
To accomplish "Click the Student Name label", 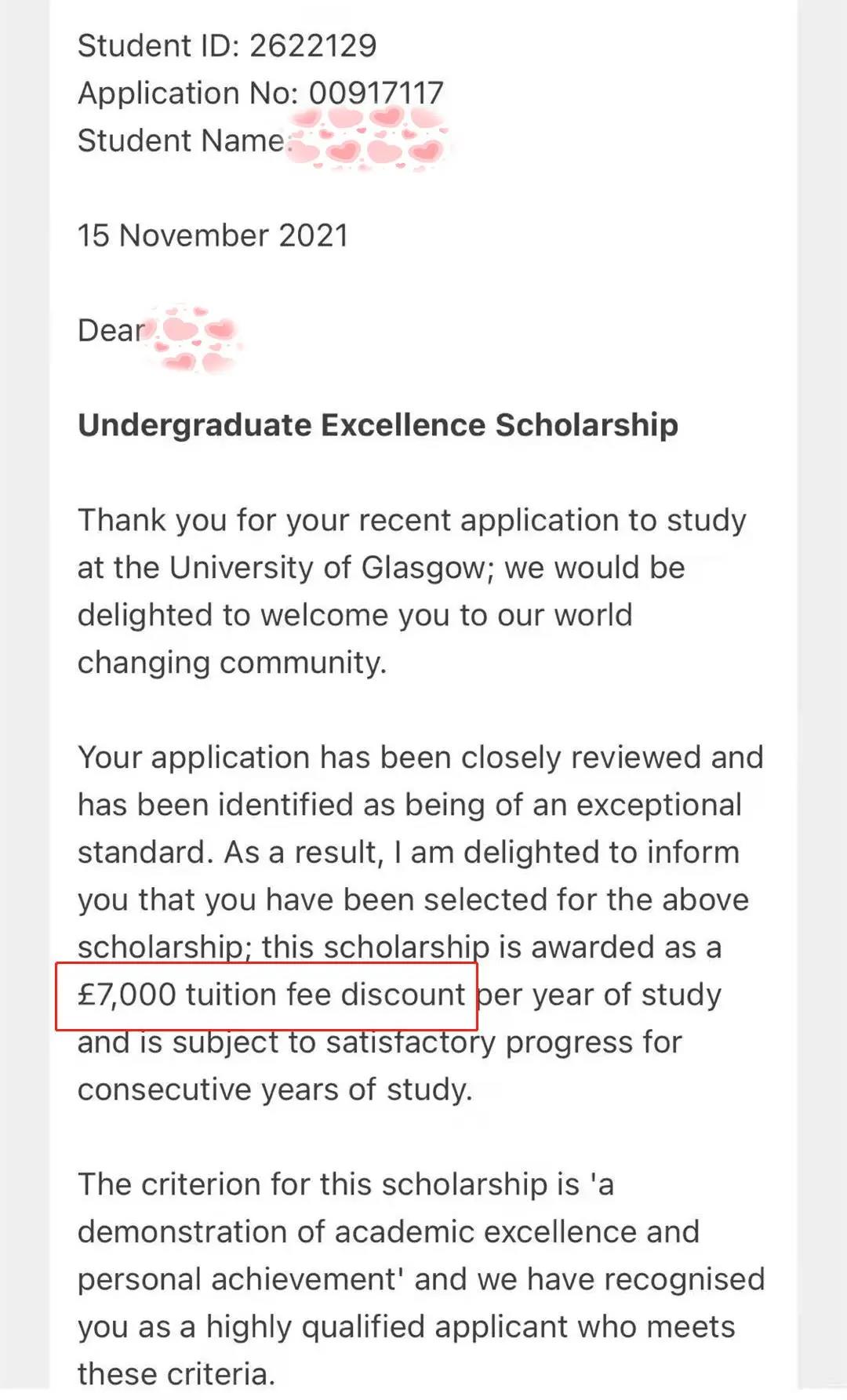I will (x=181, y=140).
